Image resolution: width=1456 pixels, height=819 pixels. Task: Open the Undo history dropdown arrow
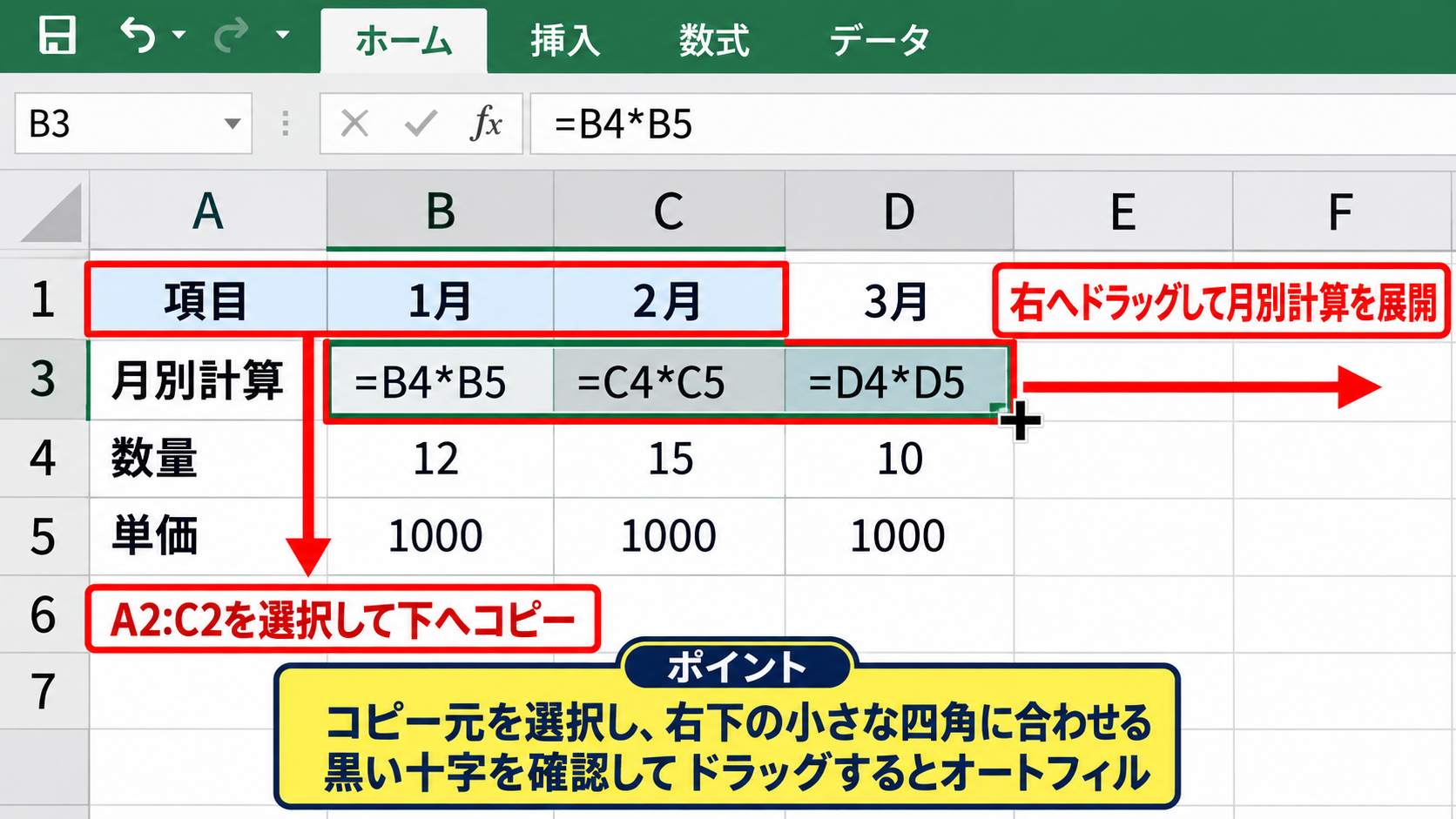click(x=179, y=36)
